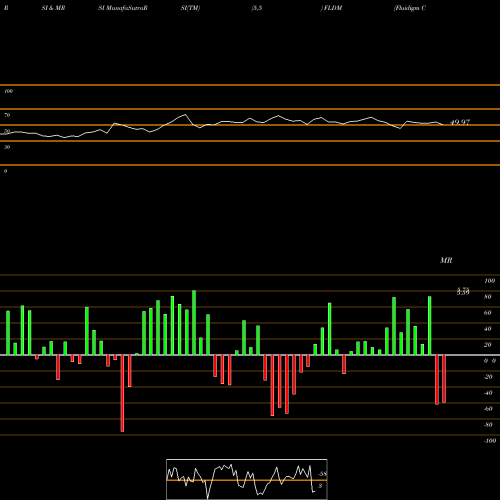Click the Fluidigm C company name text
Screen dimensions: 500x500
(x=410, y=8)
